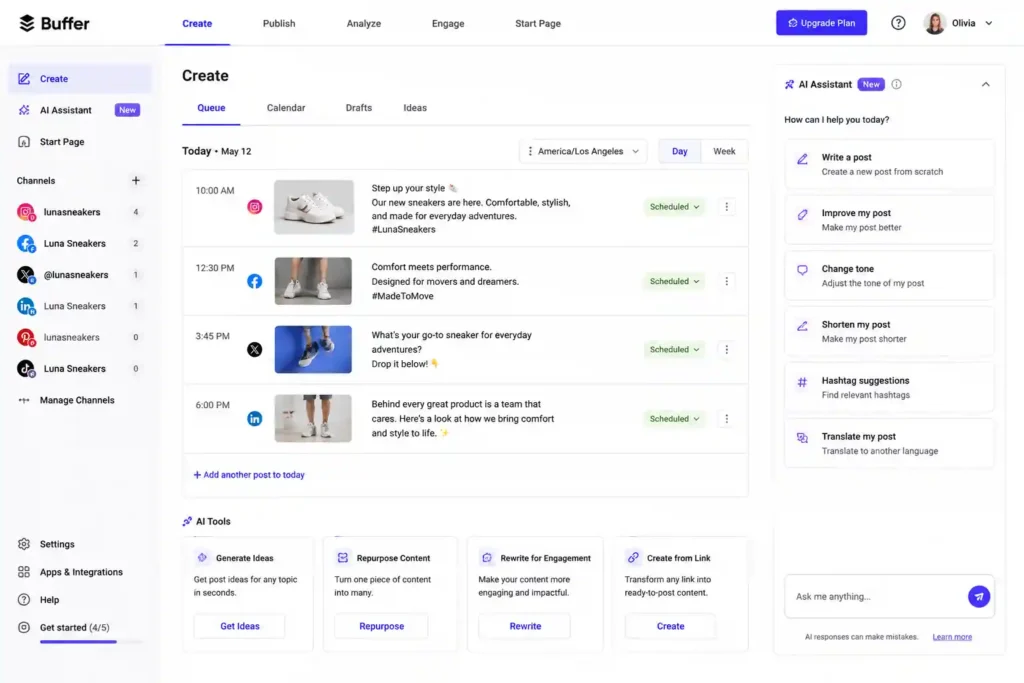Click LinkedIn icon on 6:00 PM post

pos(255,419)
